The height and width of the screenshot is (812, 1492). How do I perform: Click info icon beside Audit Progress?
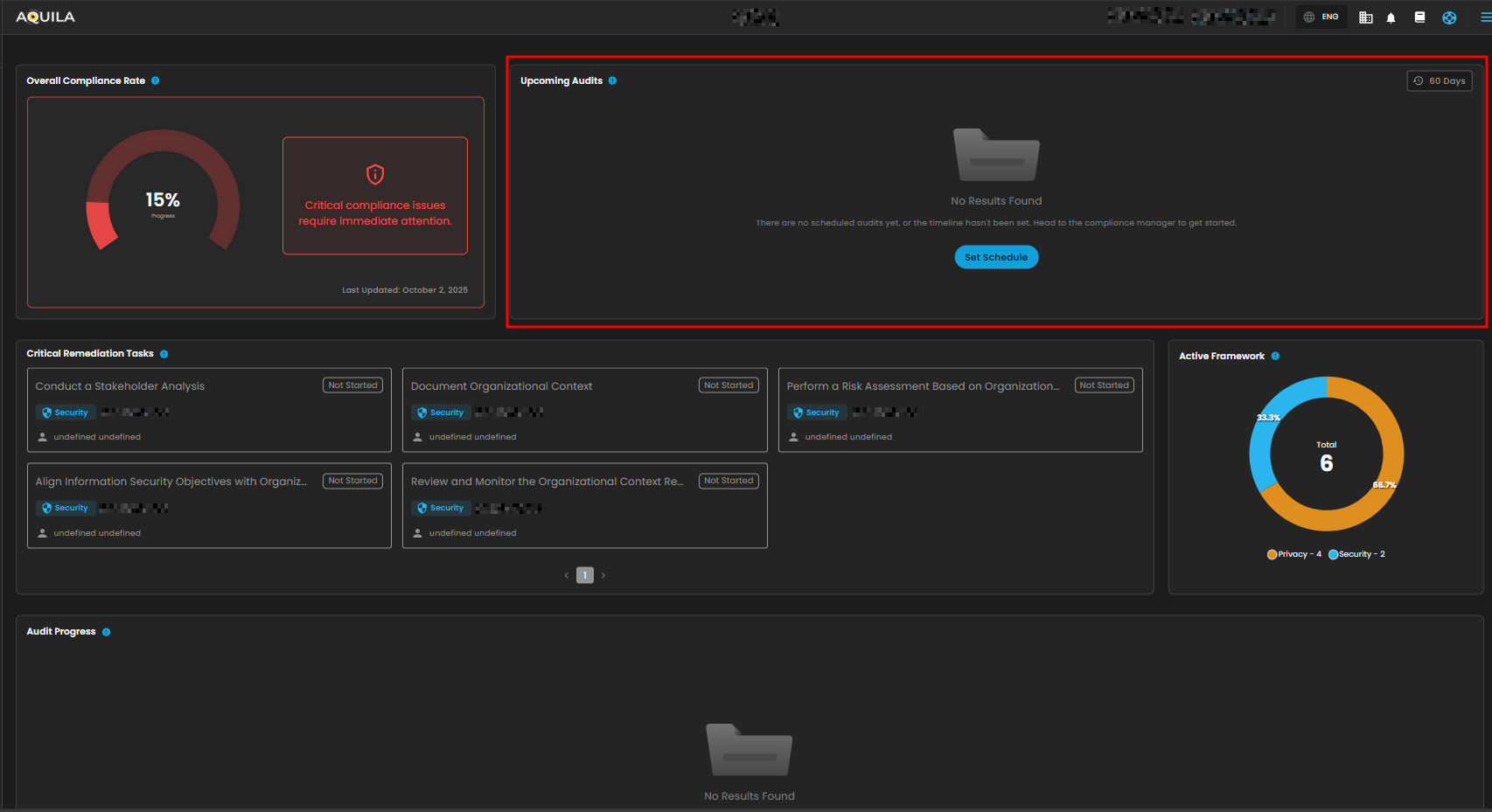(x=106, y=632)
